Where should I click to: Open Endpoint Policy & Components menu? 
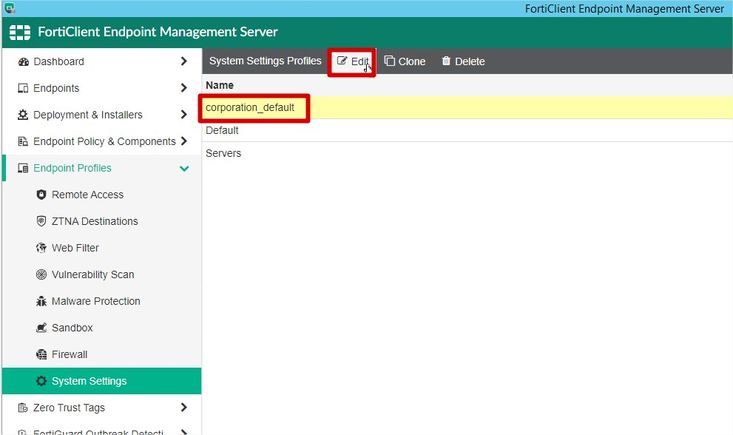105,142
